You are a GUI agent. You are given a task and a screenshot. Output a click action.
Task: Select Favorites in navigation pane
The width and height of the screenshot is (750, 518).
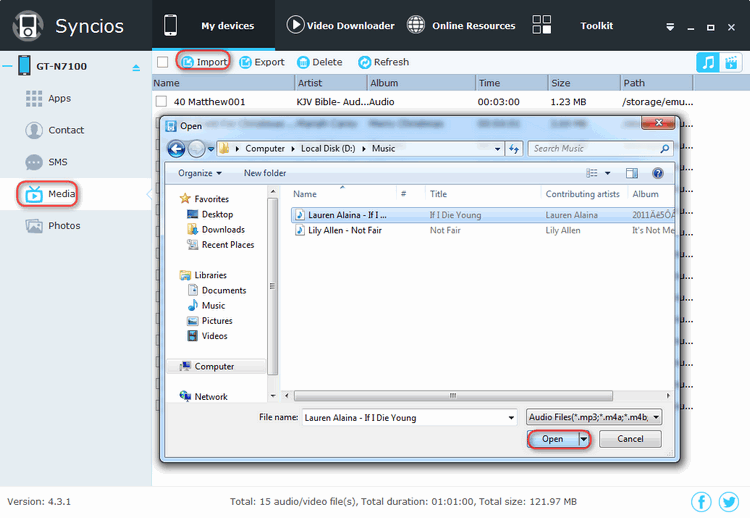coord(204,199)
